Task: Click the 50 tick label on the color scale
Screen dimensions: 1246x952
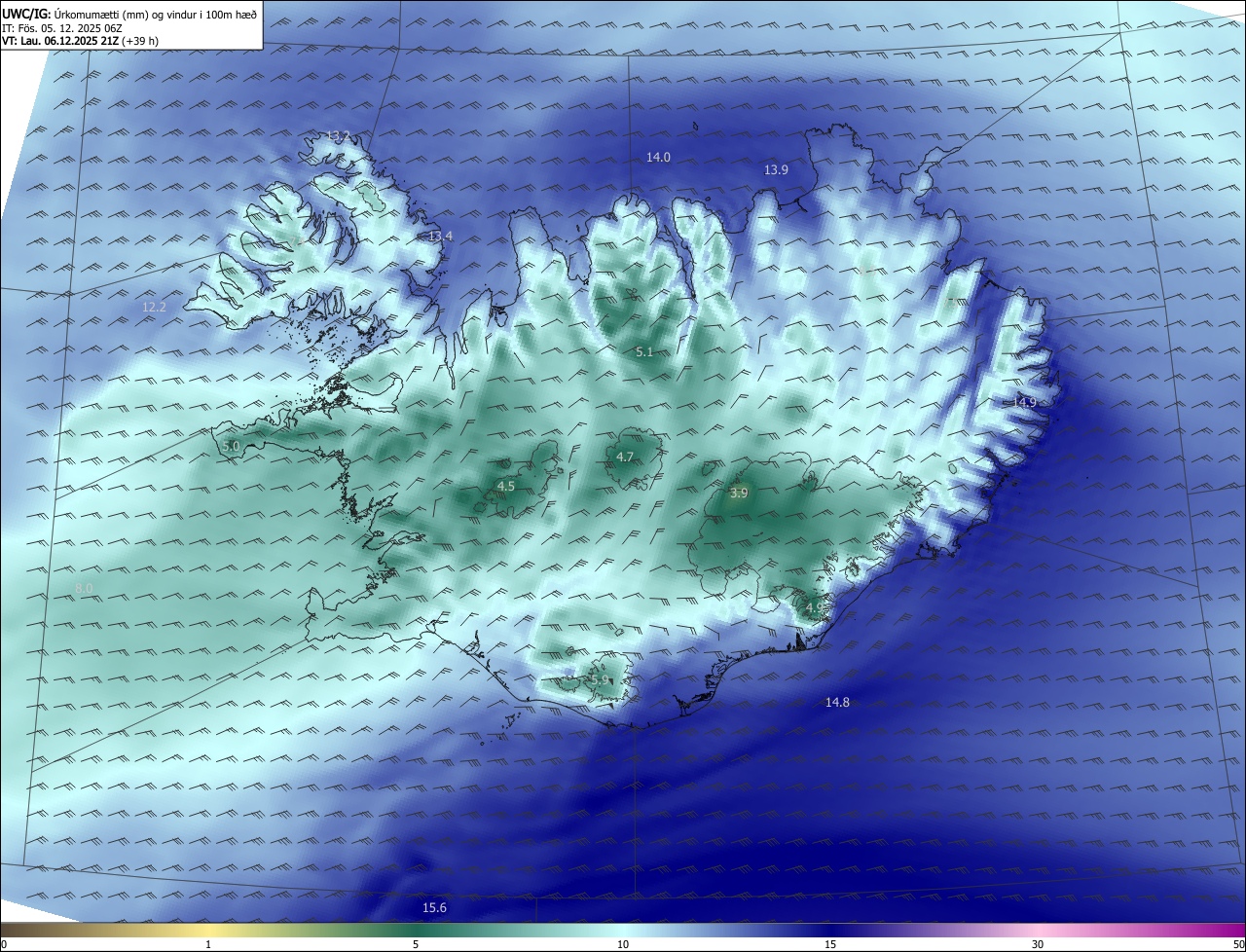Action: [x=1238, y=944]
